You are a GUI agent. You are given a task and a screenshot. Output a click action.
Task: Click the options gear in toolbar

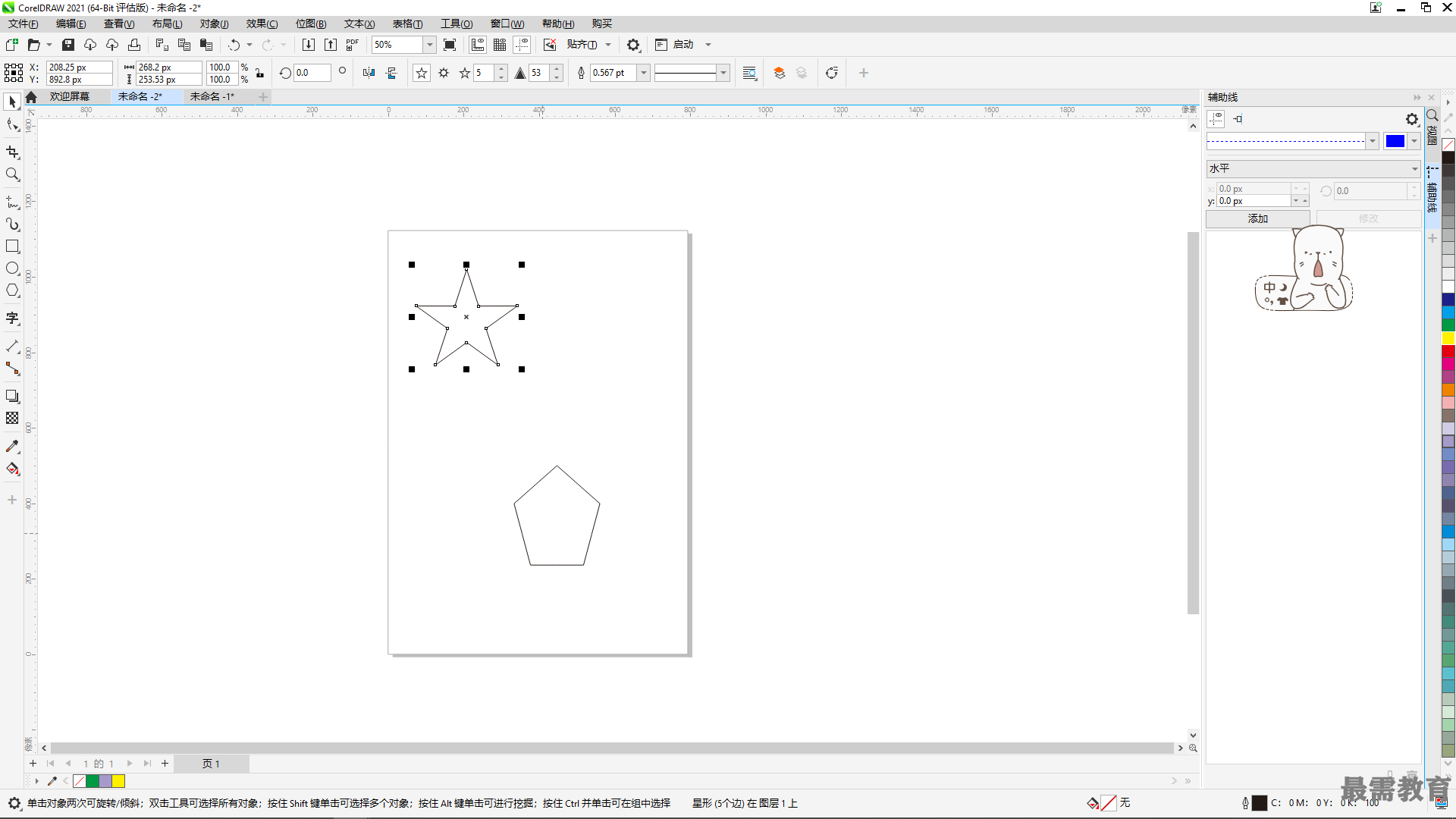click(633, 45)
